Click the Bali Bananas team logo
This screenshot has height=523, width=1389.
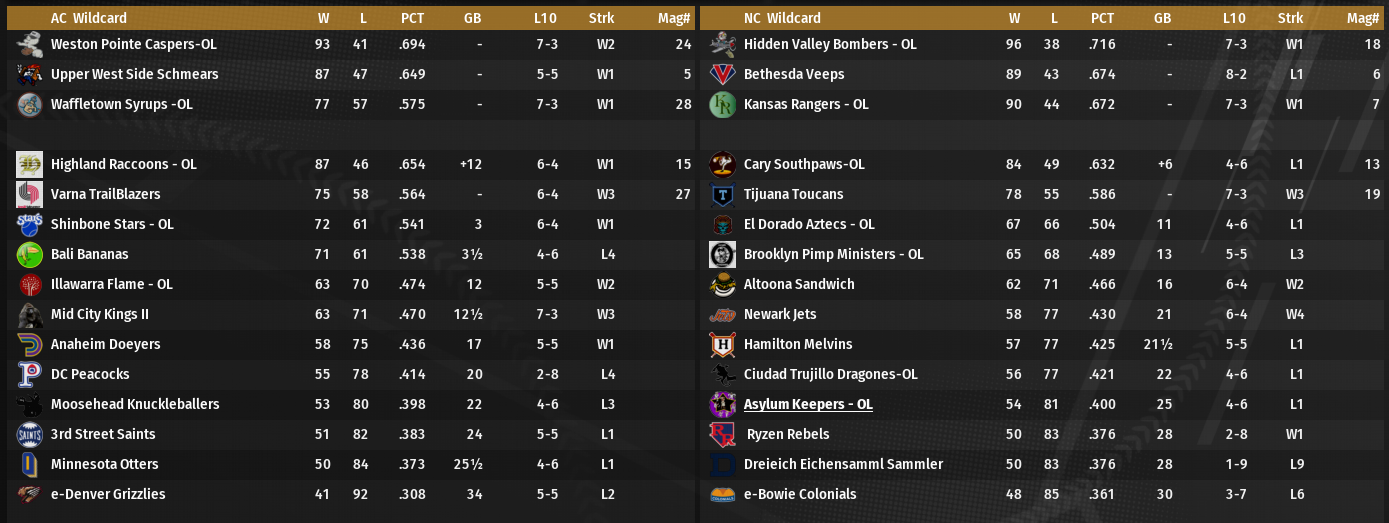[x=29, y=254]
